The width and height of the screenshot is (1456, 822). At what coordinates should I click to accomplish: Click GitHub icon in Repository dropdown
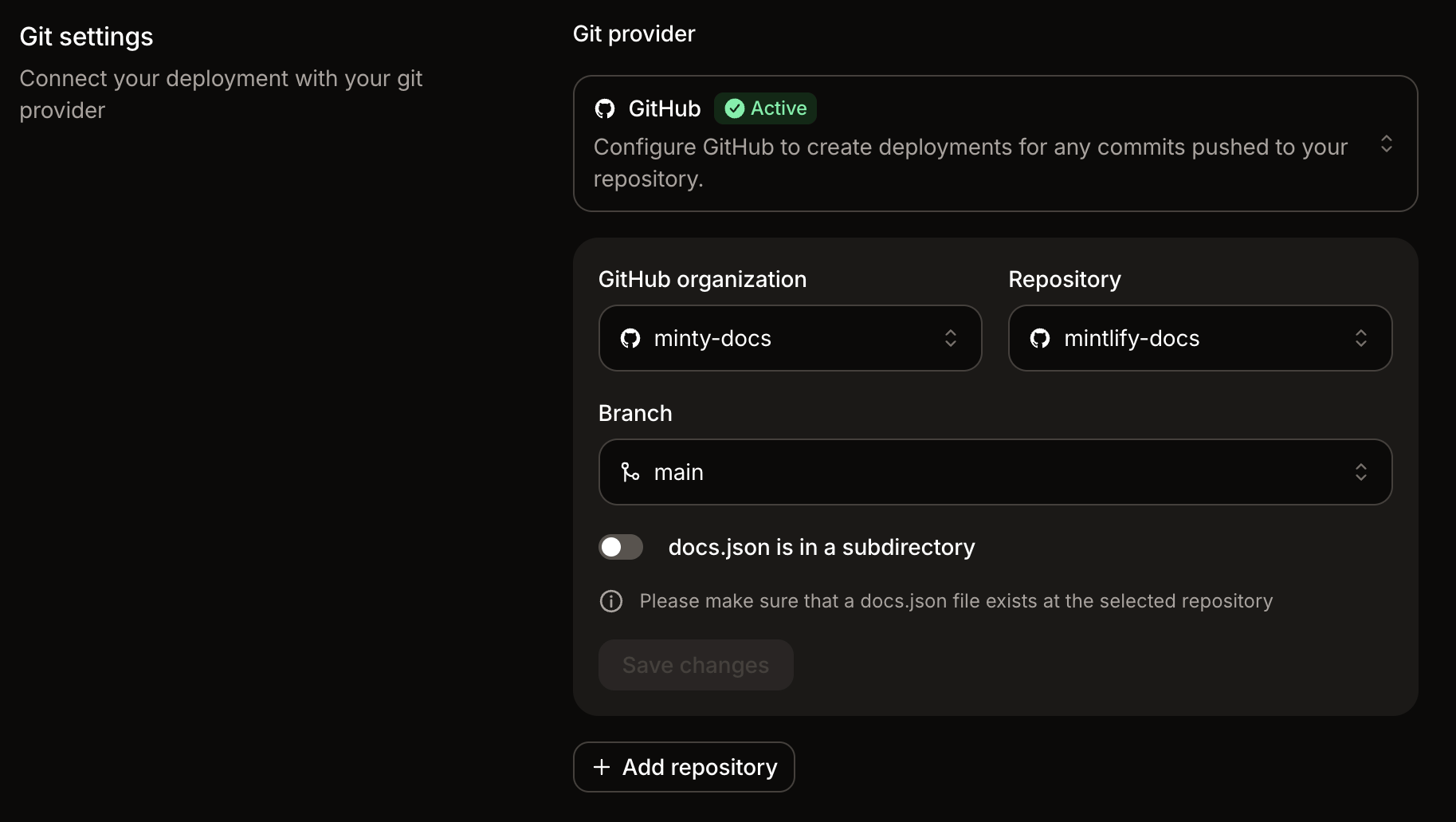coord(1040,338)
